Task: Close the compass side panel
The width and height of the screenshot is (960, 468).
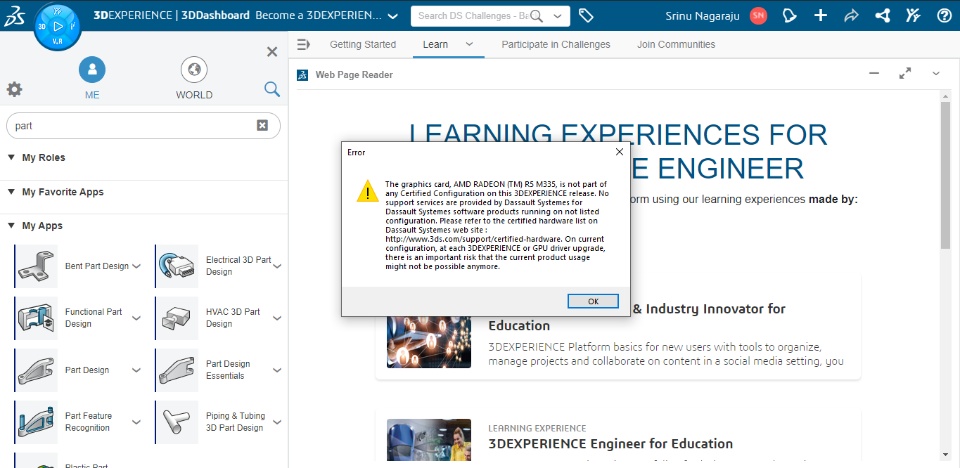Action: pos(272,52)
